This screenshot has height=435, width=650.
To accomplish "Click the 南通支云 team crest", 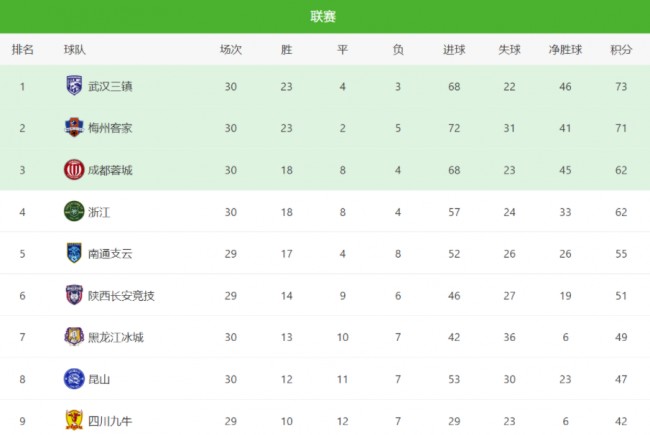I will [74, 253].
